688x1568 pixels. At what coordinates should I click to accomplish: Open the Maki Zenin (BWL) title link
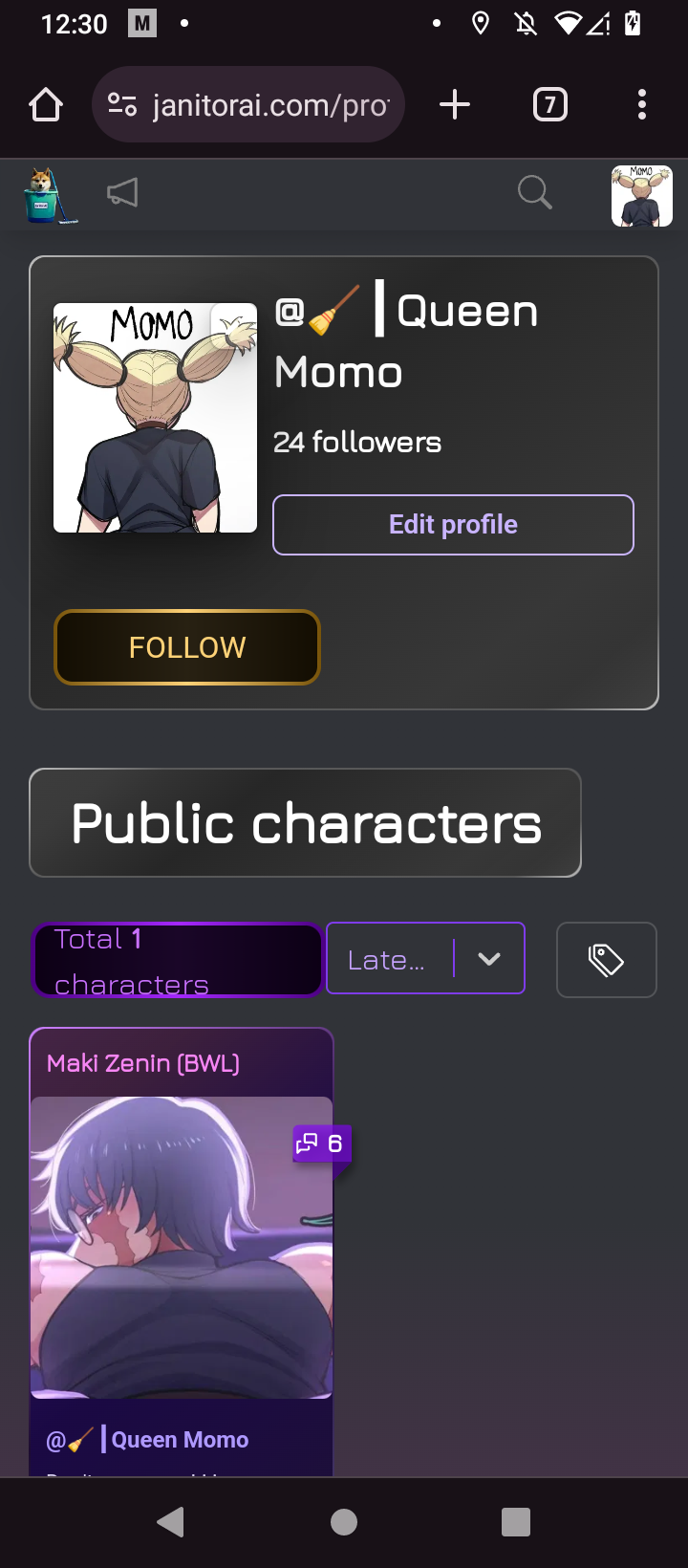coord(143,1063)
